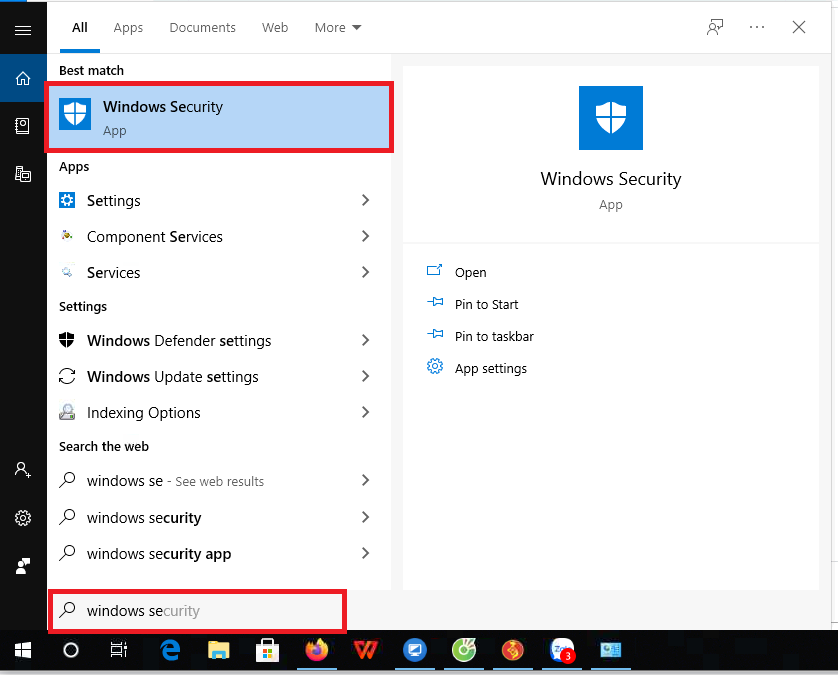Open the Windows Security best match result
838x675 pixels.
(219, 117)
